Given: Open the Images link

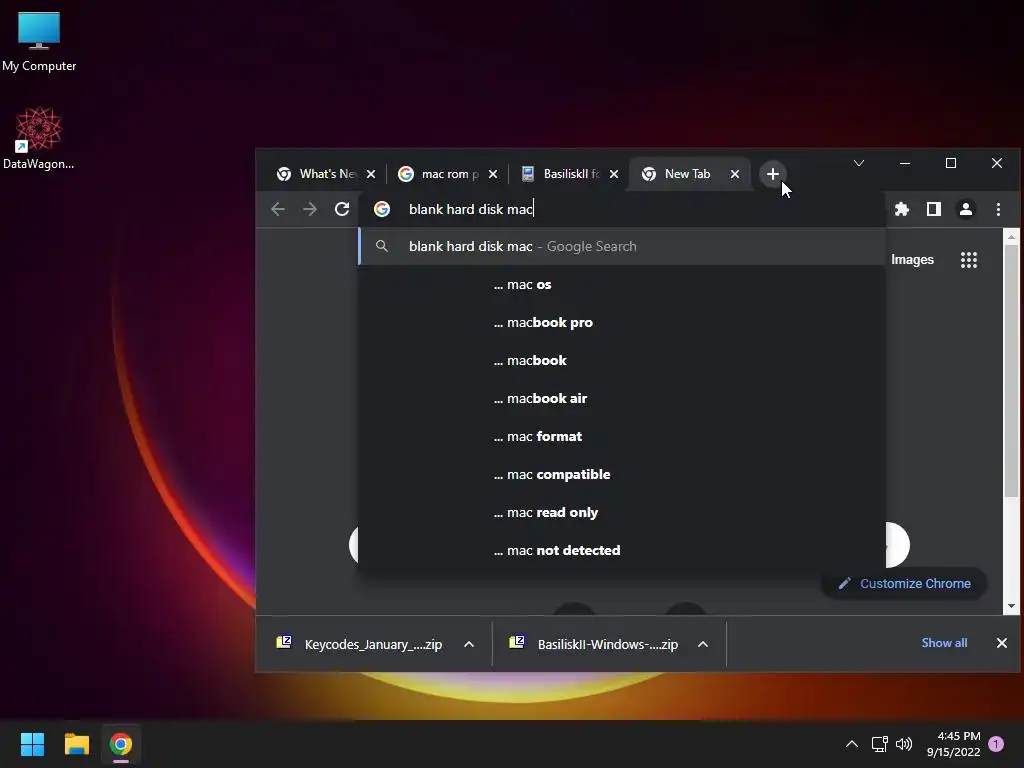Looking at the screenshot, I should point(912,260).
